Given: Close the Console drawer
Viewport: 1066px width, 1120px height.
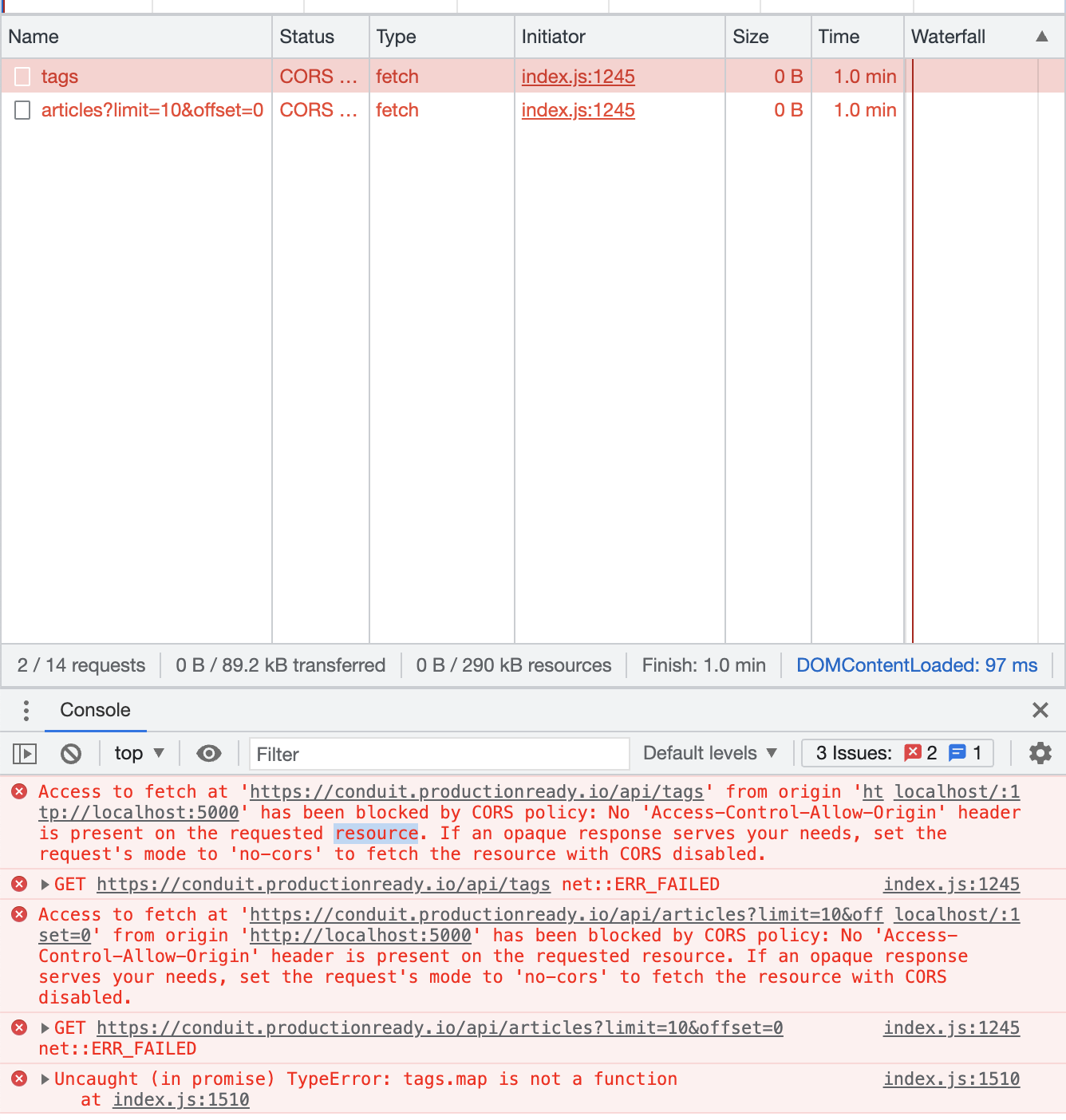Looking at the screenshot, I should point(1040,710).
